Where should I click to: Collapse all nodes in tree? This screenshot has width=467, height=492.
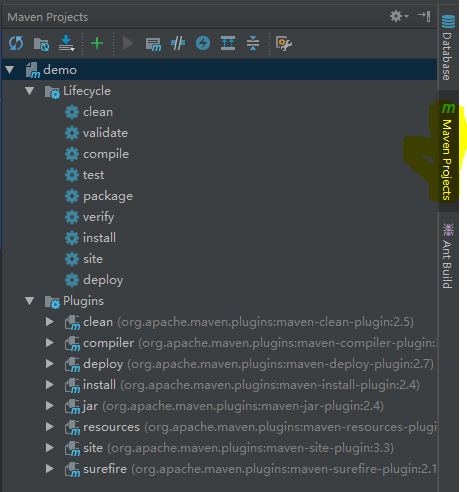[253, 43]
